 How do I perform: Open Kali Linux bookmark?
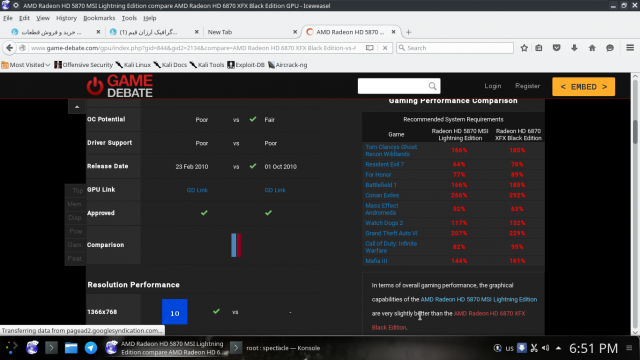tap(133, 65)
